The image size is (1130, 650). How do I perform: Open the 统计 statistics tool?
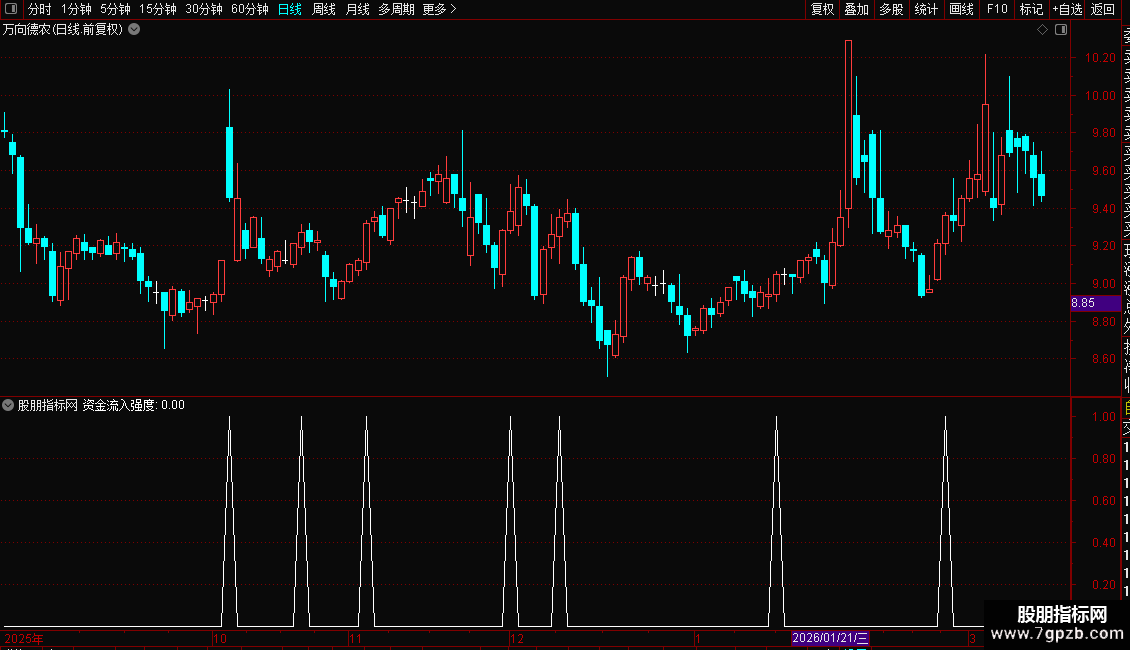click(925, 9)
